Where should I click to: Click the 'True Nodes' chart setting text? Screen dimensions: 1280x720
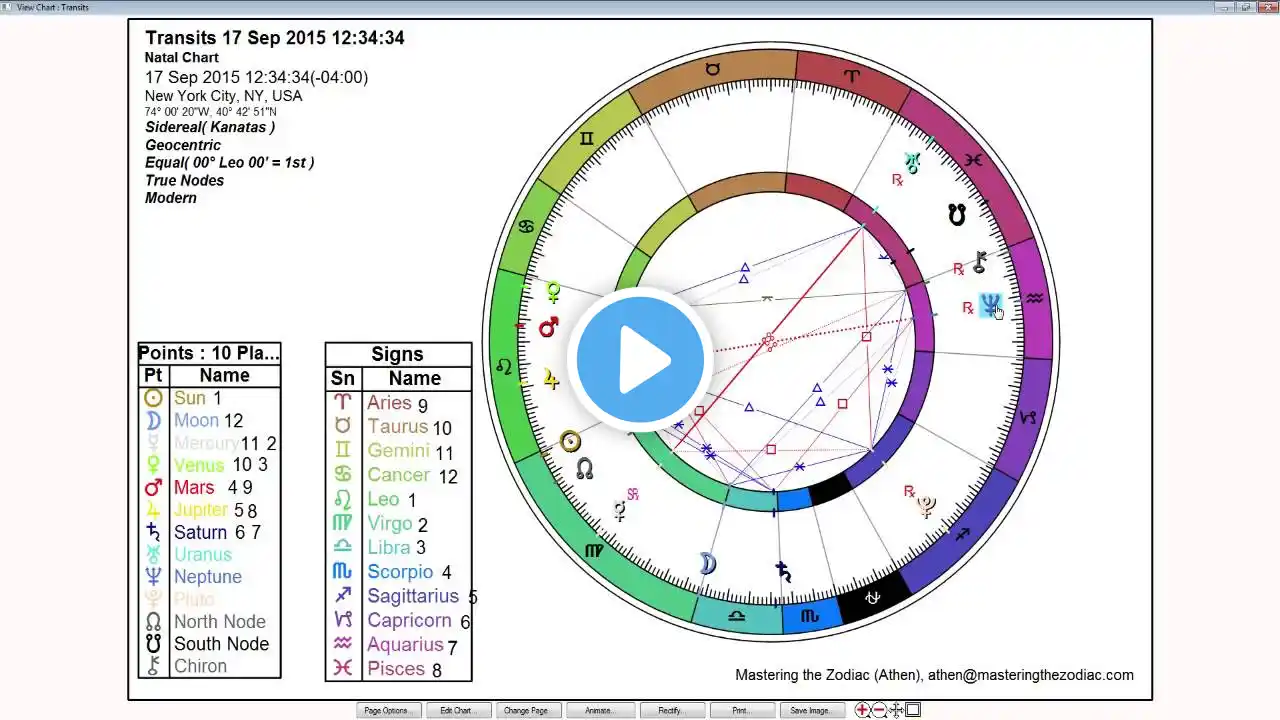pos(185,180)
